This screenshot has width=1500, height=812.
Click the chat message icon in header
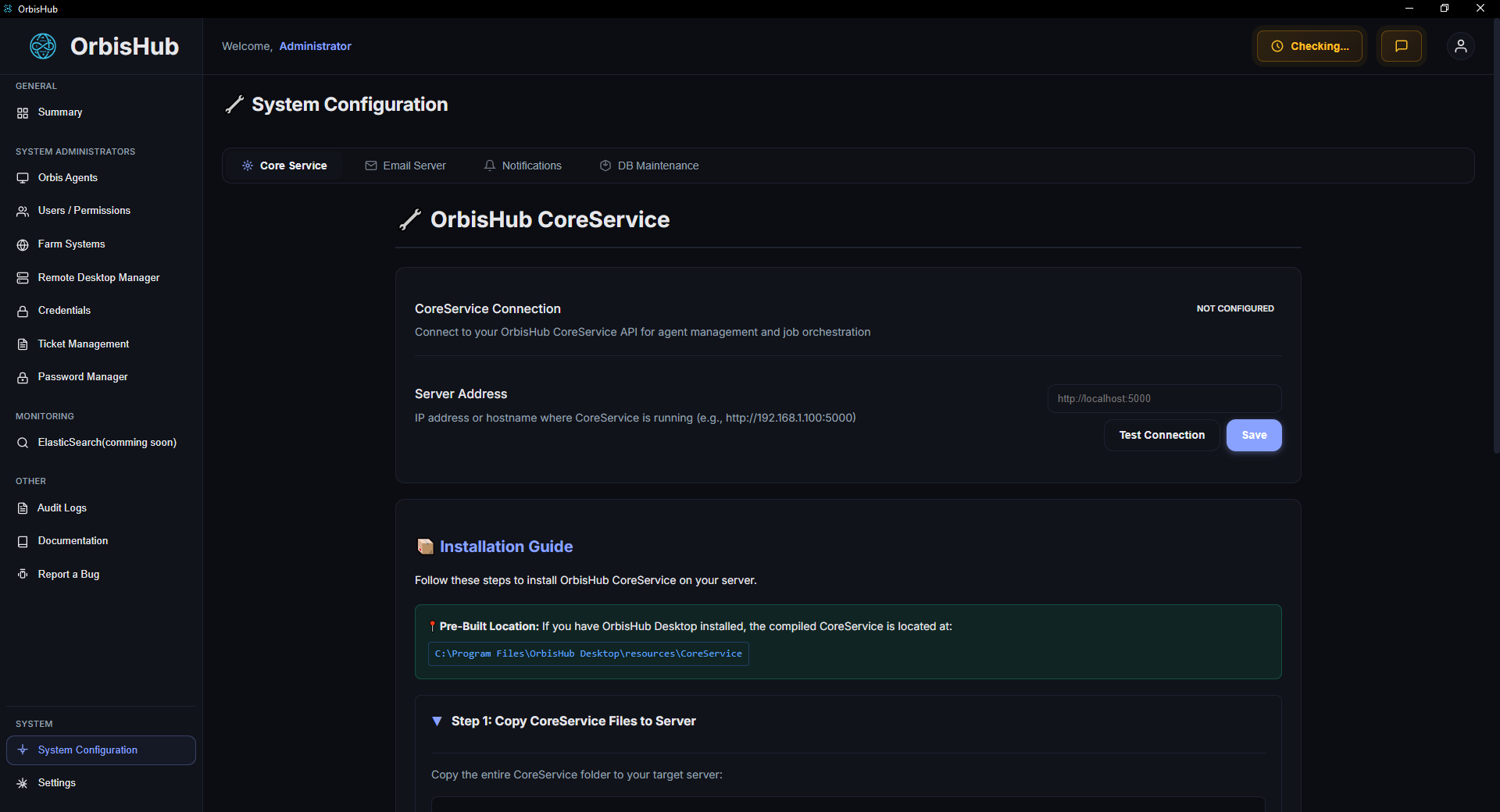pos(1401,46)
